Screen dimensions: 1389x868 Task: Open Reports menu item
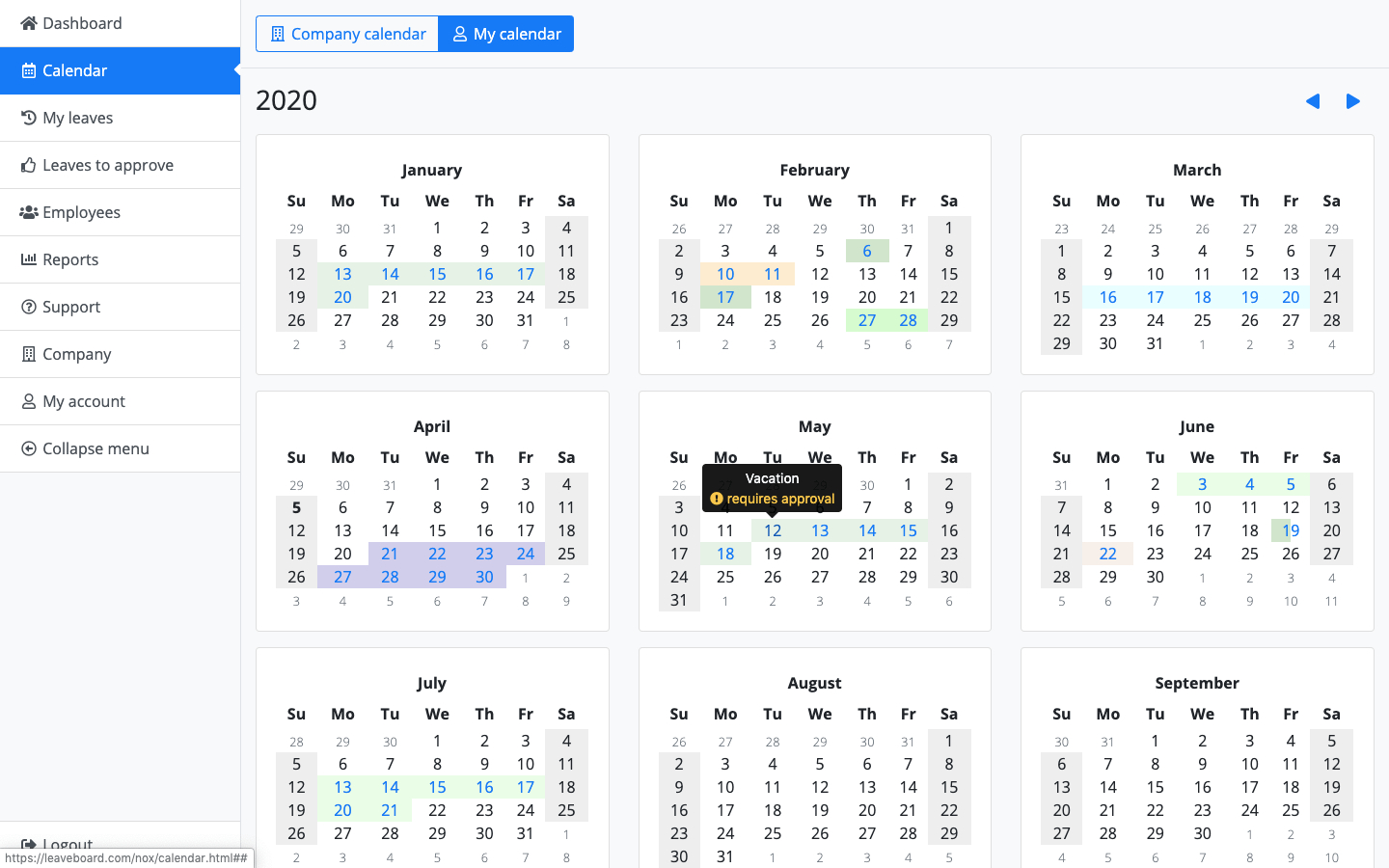point(120,259)
